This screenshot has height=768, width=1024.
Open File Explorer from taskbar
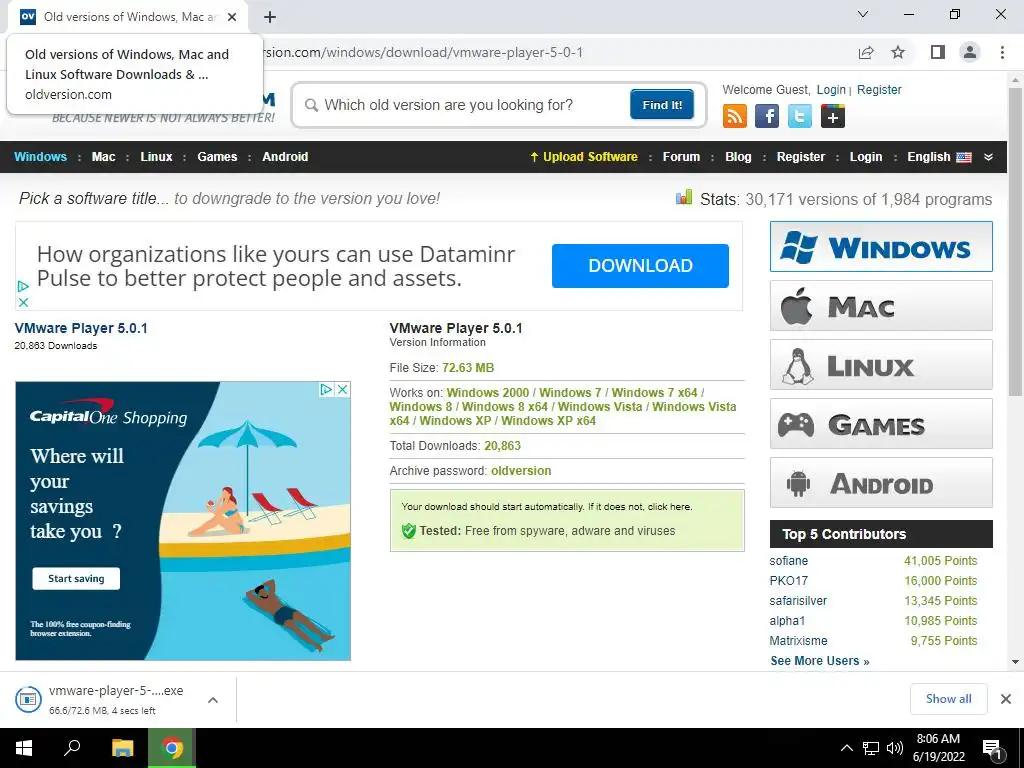click(122, 748)
